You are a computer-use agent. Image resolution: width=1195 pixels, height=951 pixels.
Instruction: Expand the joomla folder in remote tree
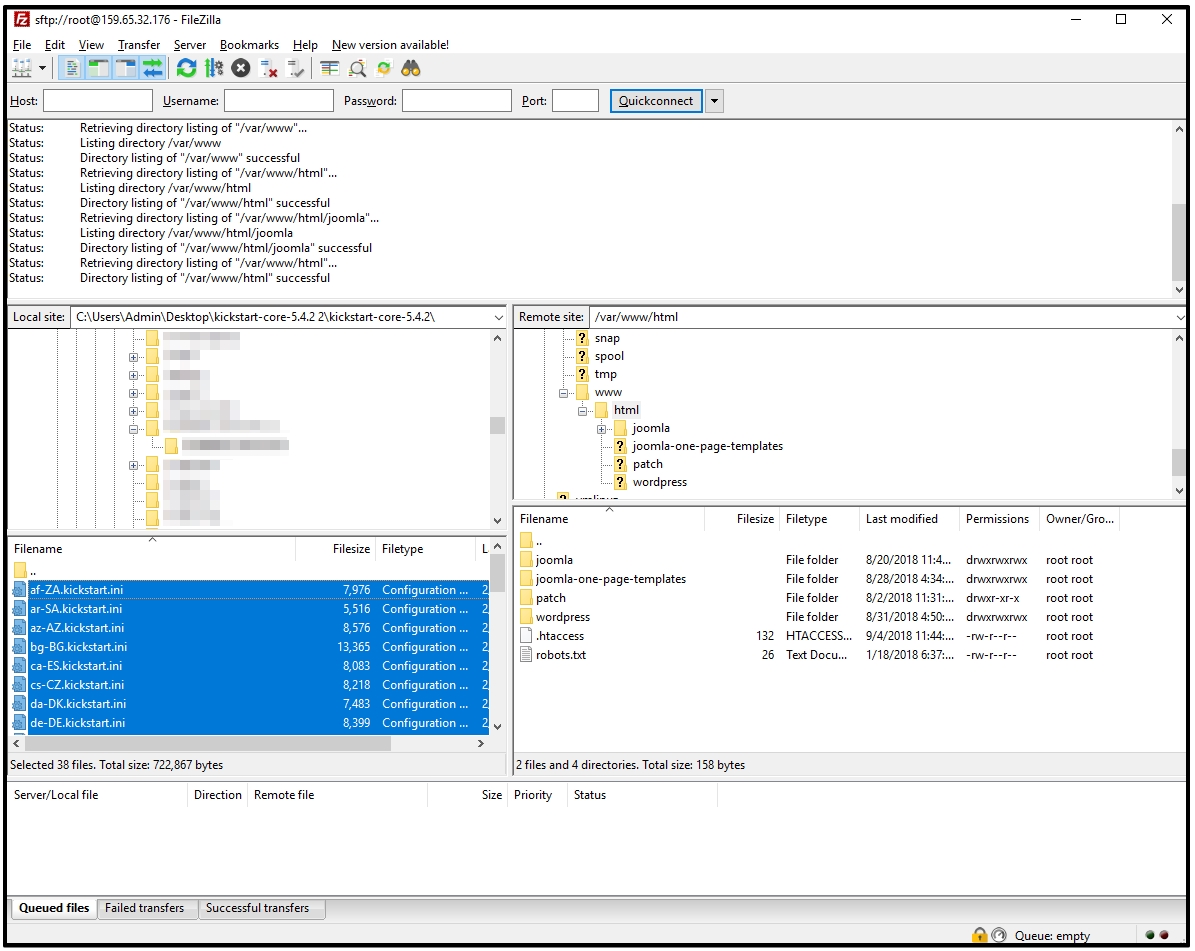pyautogui.click(x=601, y=429)
